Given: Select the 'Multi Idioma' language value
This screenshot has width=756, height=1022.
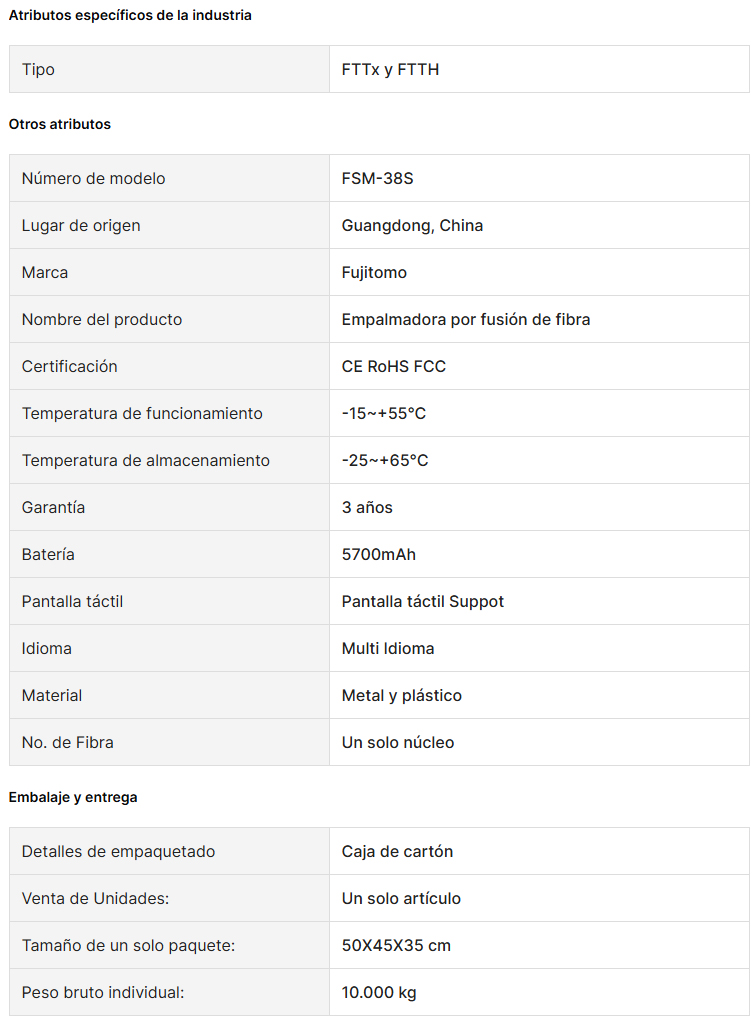Looking at the screenshot, I should click(388, 649).
